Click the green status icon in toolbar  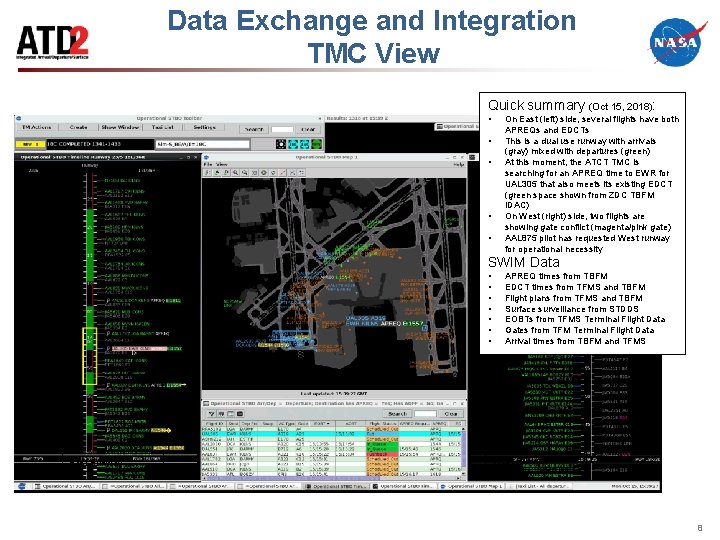point(316,144)
